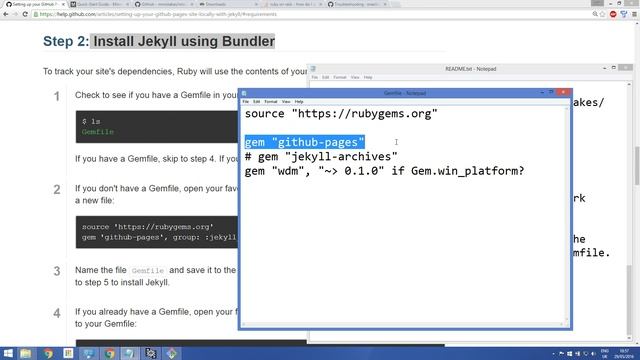The image size is (640, 360).
Task: Open Edit menu in README.txt Notepad
Action: [325, 77]
